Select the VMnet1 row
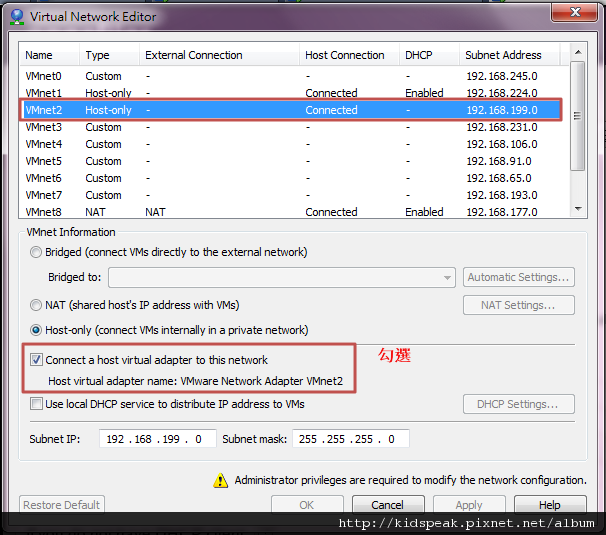The width and height of the screenshot is (606, 535). click(x=292, y=93)
